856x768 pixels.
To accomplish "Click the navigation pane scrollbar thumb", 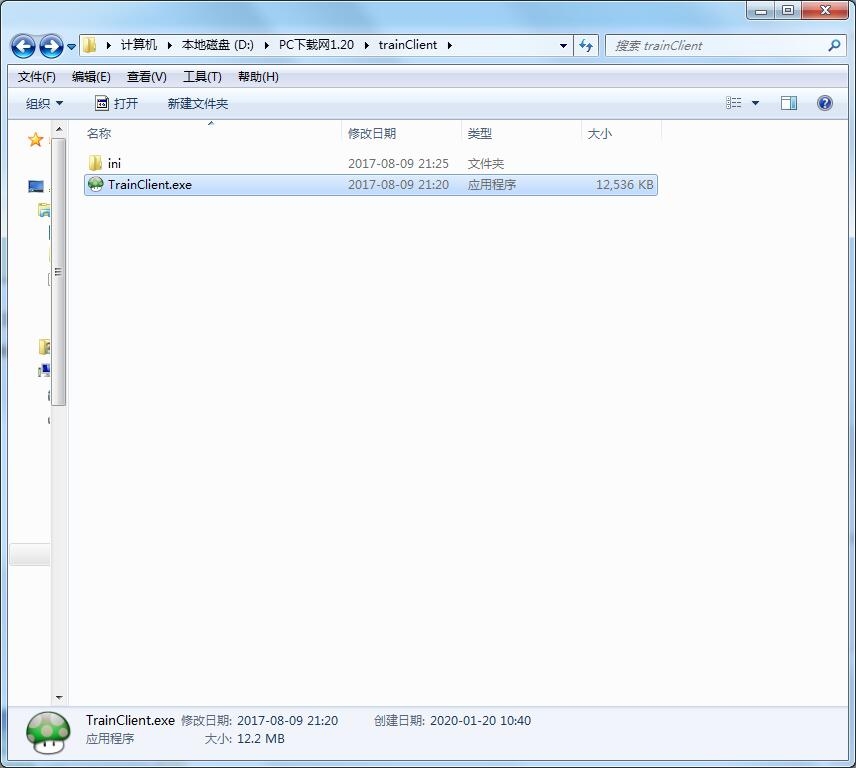I will (59, 271).
